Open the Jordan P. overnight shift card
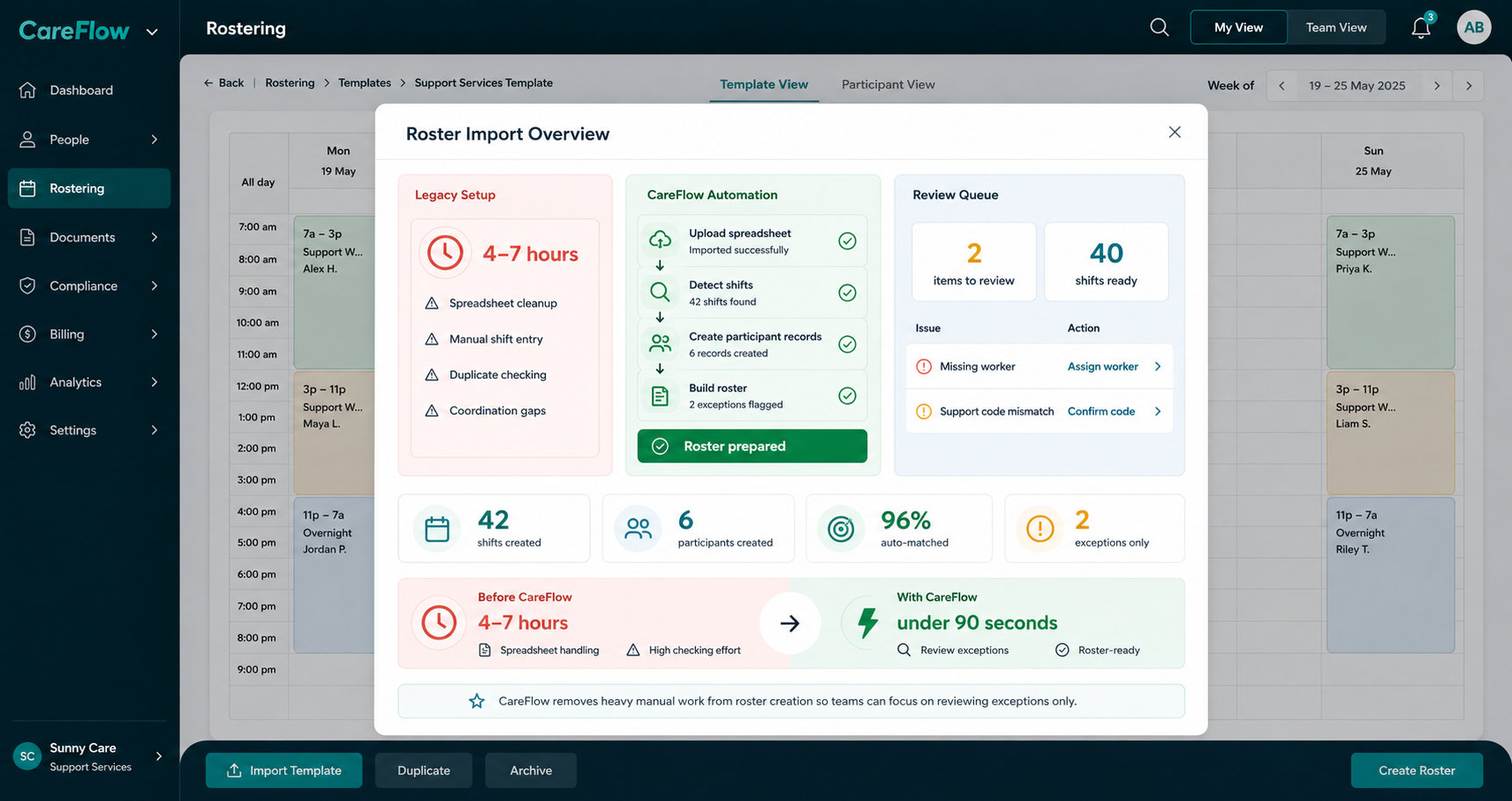This screenshot has height=801, width=1512. coord(334,576)
